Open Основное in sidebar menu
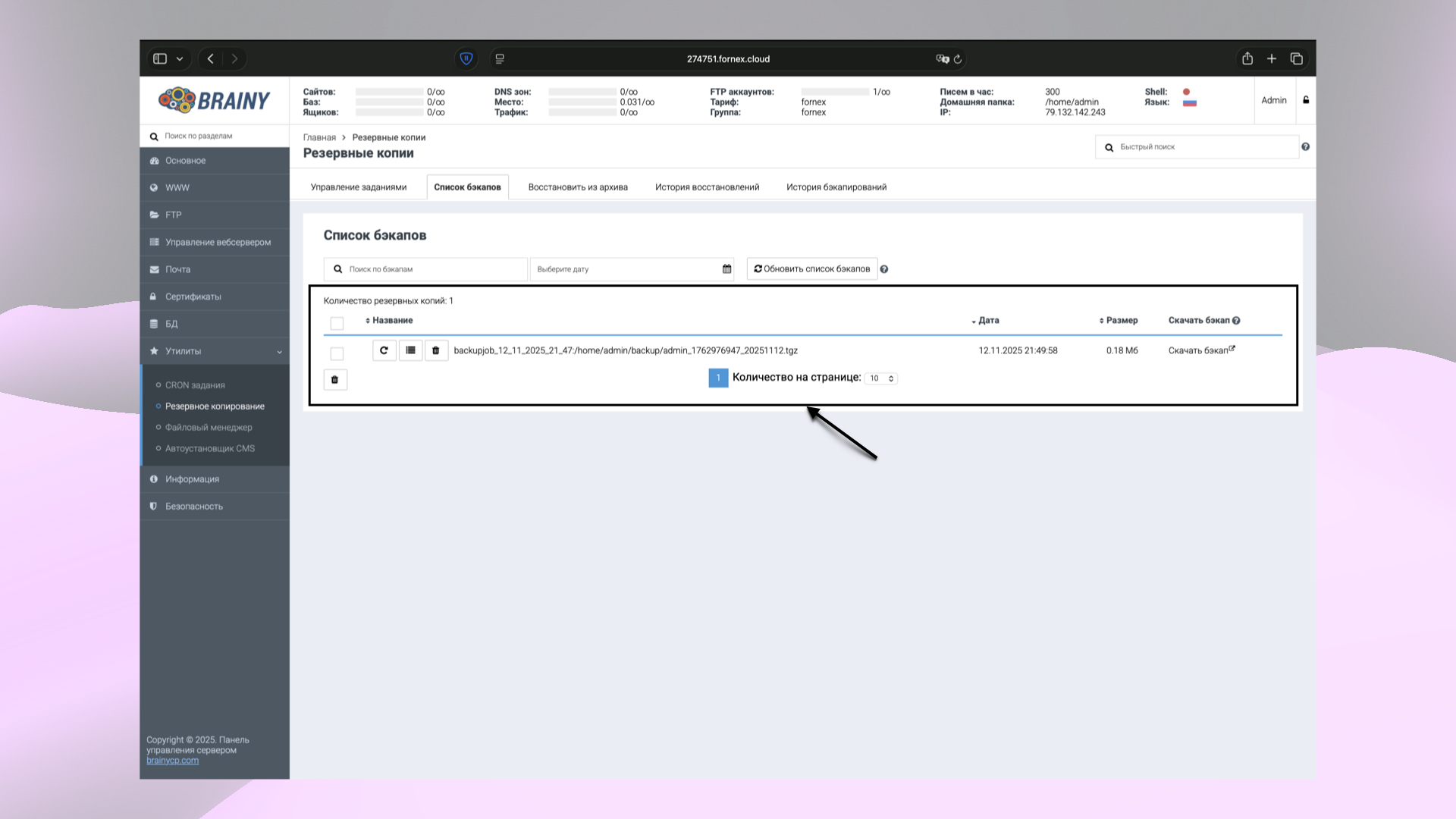This screenshot has width=1456, height=819. pyautogui.click(x=215, y=161)
